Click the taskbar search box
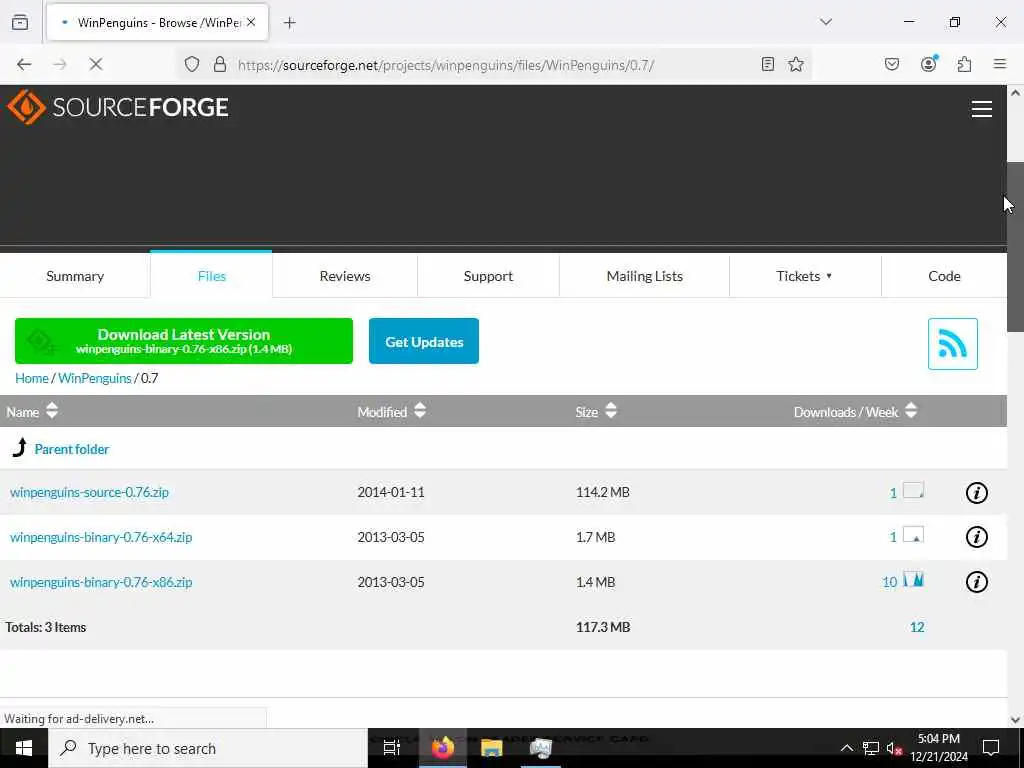This screenshot has height=768, width=1024. [x=208, y=748]
